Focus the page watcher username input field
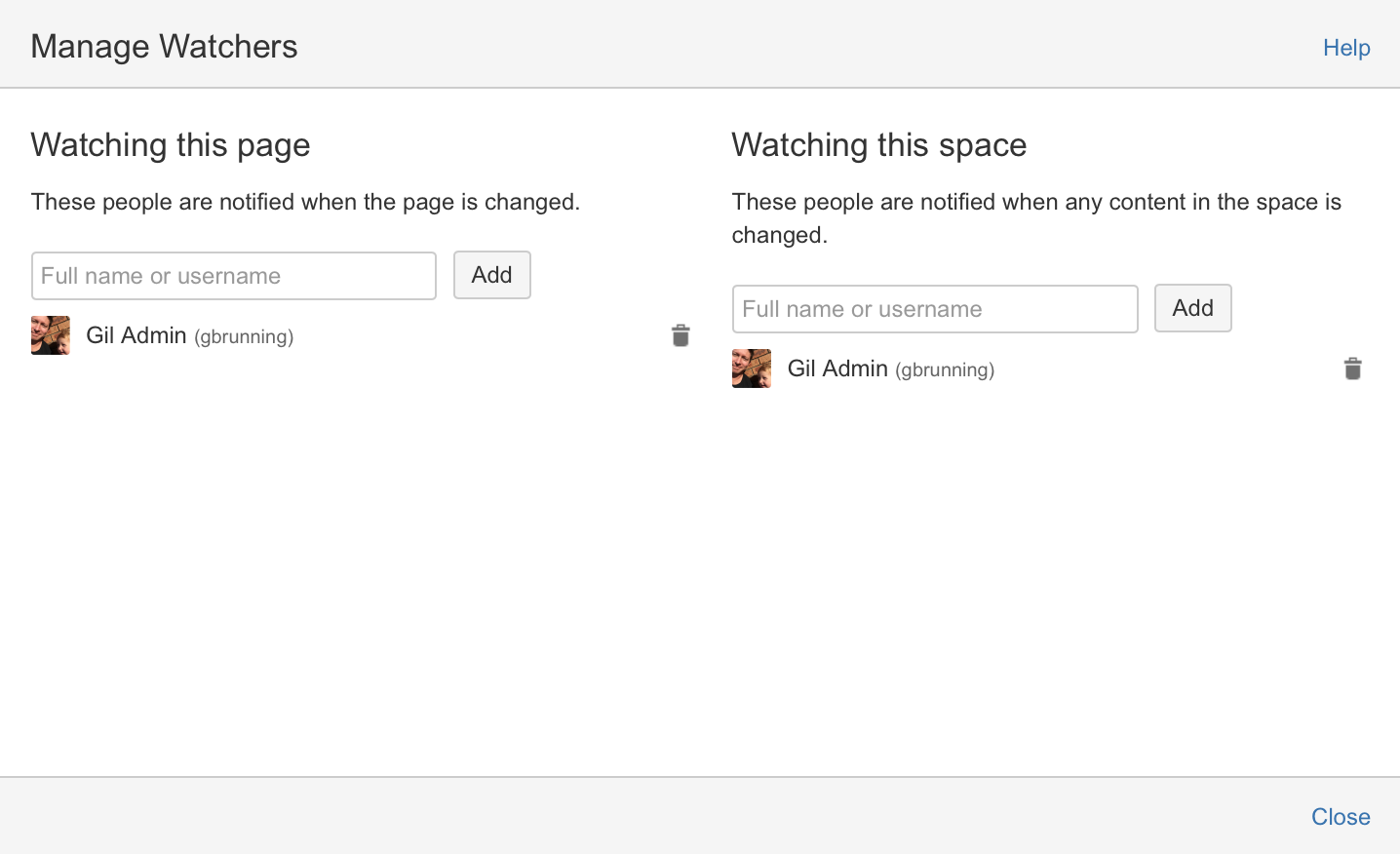This screenshot has height=854, width=1400. [x=234, y=276]
